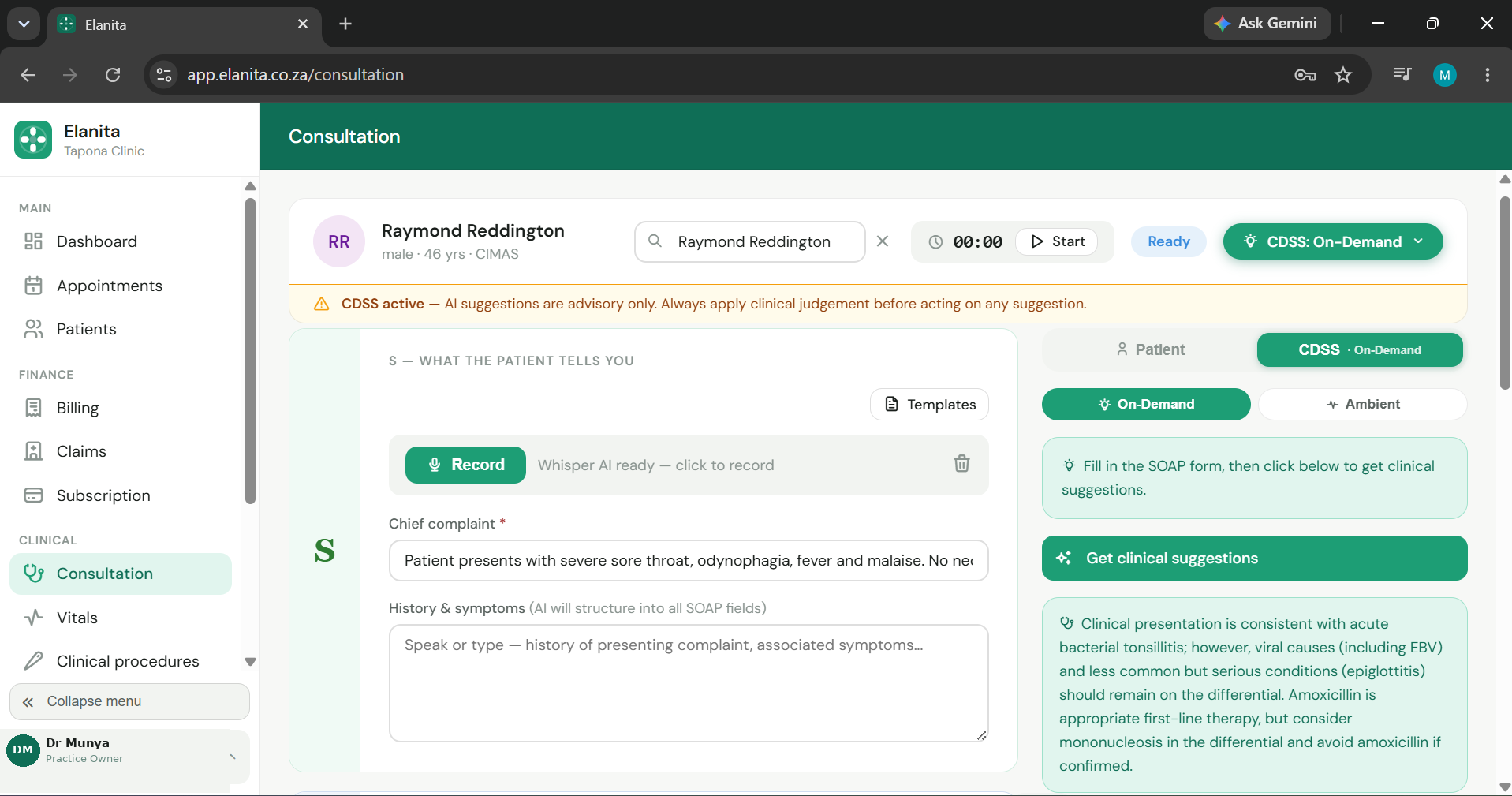This screenshot has height=796, width=1512.
Task: Clear the selected patient with X
Action: (x=883, y=241)
